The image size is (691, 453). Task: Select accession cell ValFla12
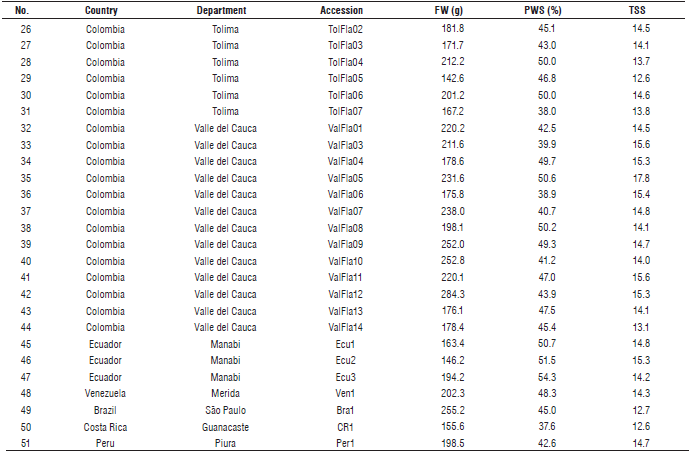coord(345,293)
